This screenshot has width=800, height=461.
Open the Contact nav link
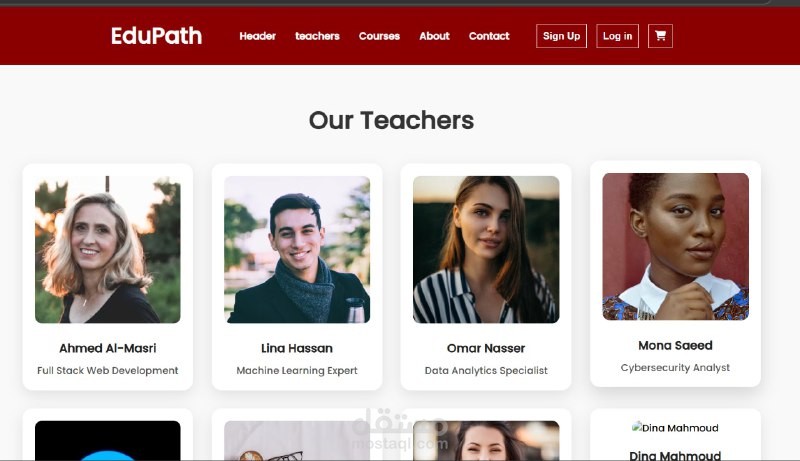coord(489,36)
